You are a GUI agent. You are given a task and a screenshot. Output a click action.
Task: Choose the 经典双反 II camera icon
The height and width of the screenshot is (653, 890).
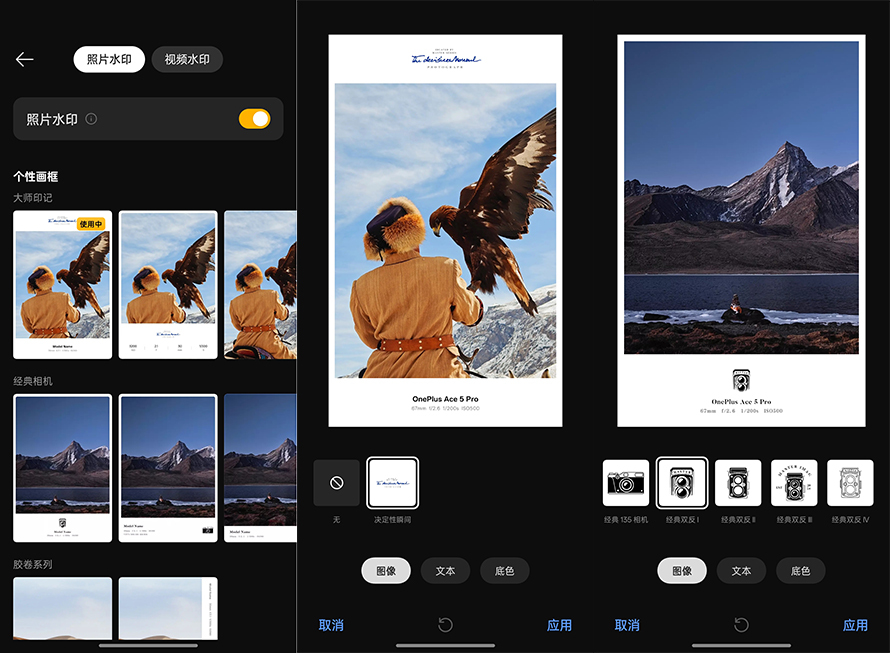tap(738, 483)
